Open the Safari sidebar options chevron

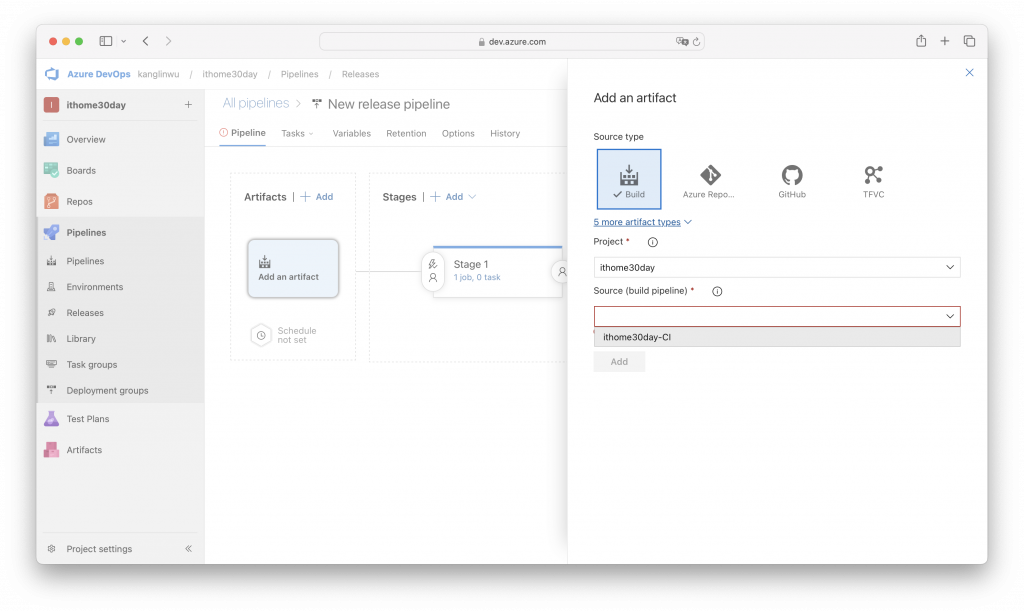(x=123, y=41)
